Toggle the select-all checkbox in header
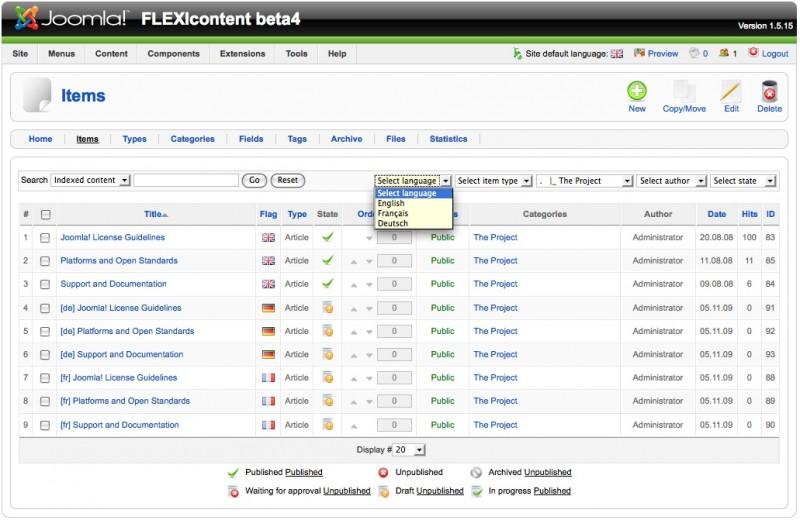 (x=45, y=214)
